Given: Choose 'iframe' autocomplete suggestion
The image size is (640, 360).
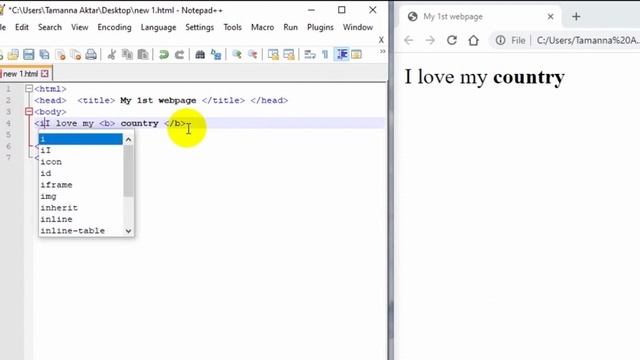Looking at the screenshot, I should click(x=80, y=185).
